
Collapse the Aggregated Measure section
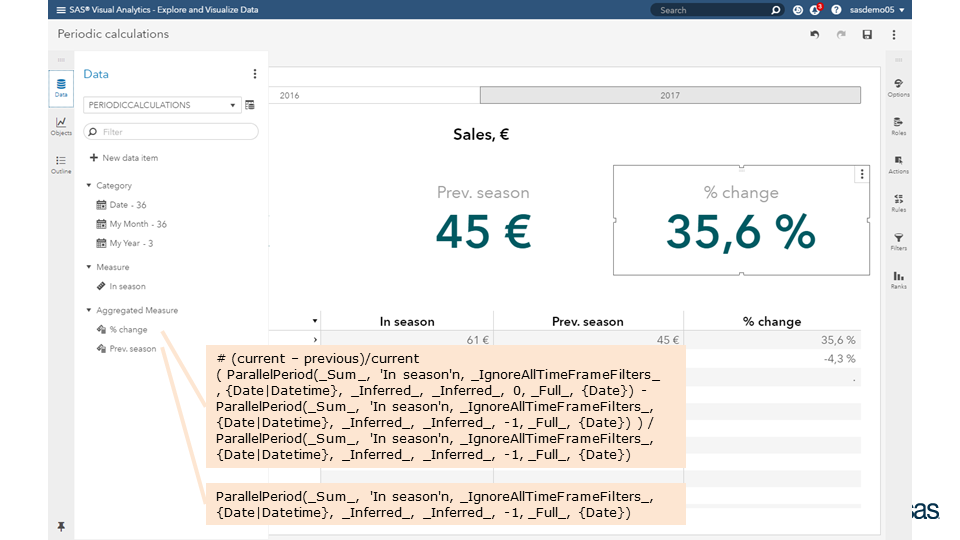(x=89, y=311)
